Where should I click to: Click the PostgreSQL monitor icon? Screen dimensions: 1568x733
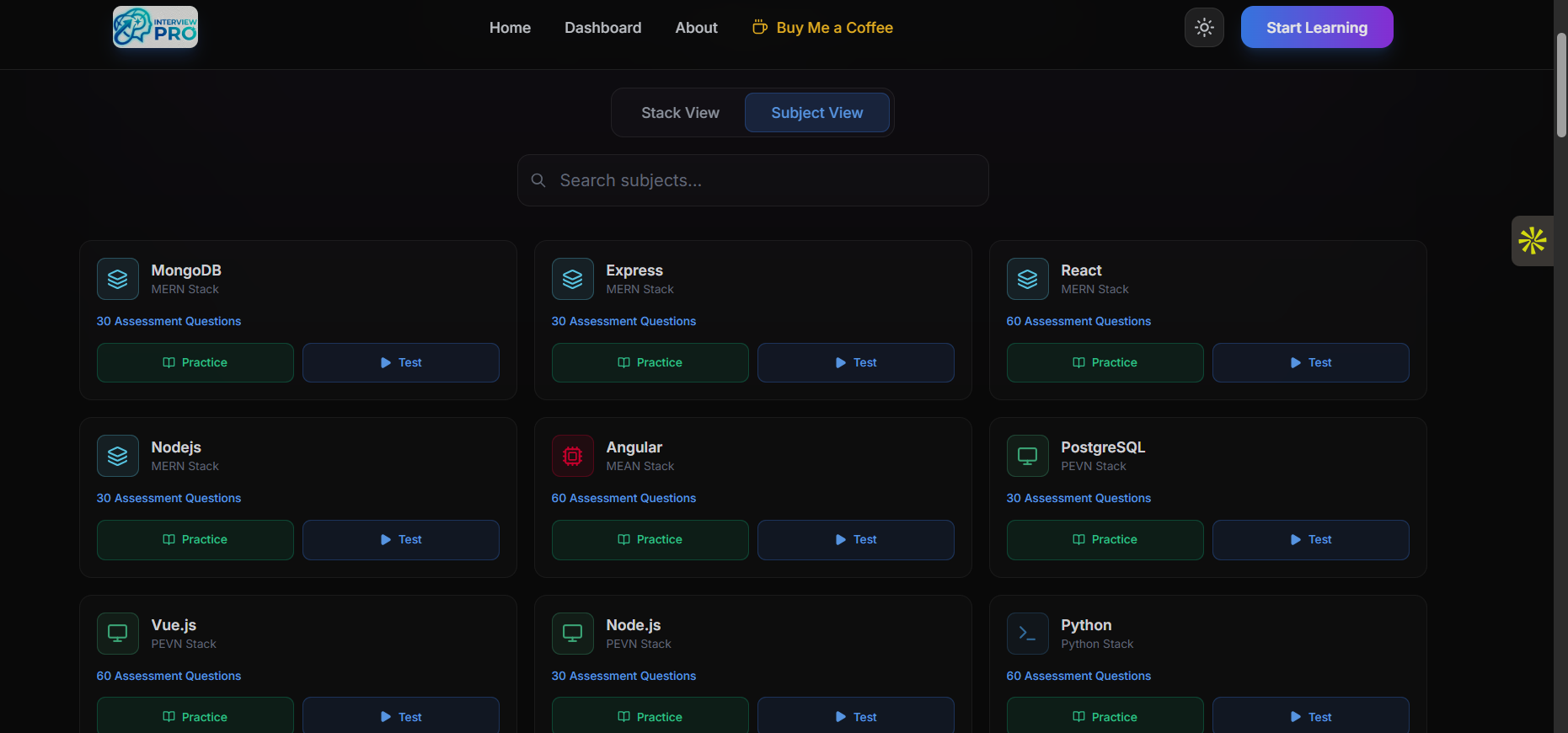click(1028, 456)
